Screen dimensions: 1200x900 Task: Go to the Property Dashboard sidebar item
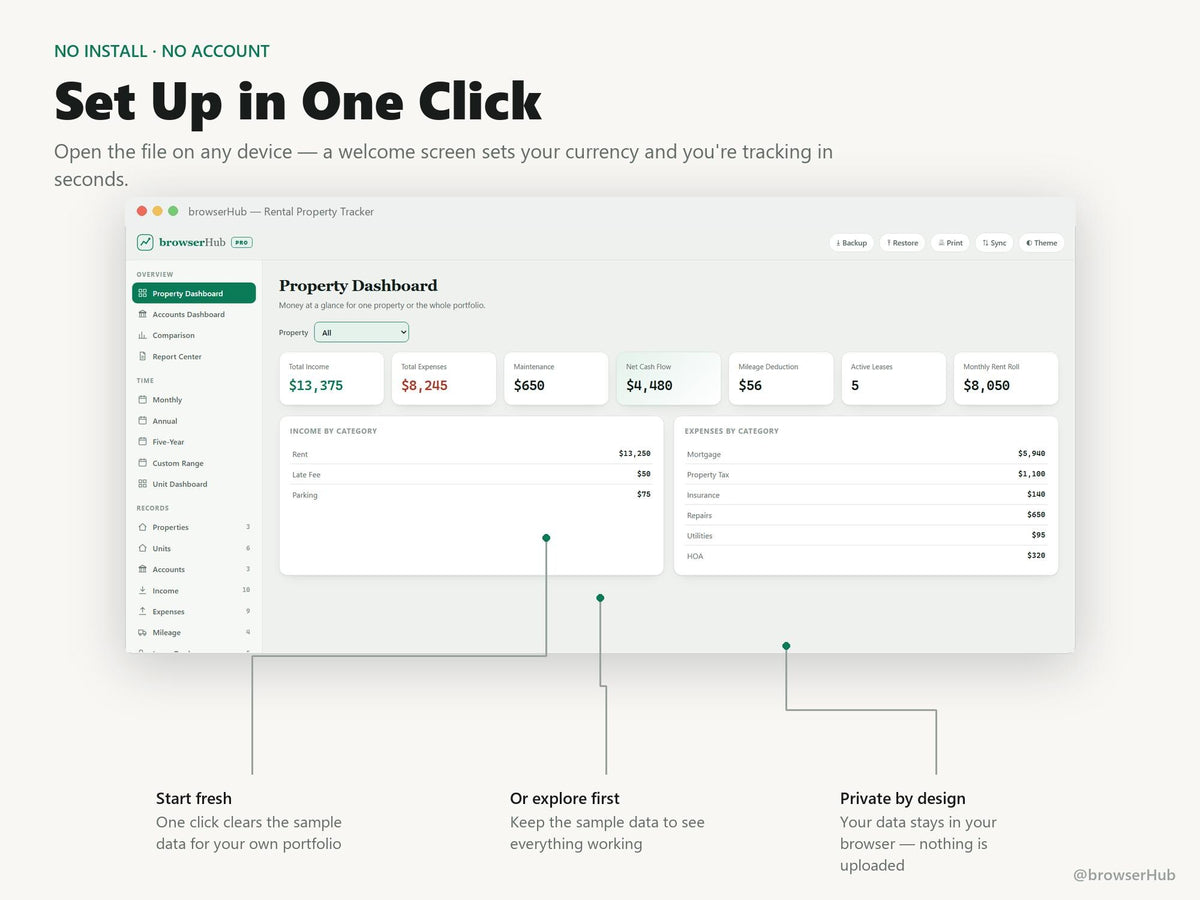(x=194, y=293)
